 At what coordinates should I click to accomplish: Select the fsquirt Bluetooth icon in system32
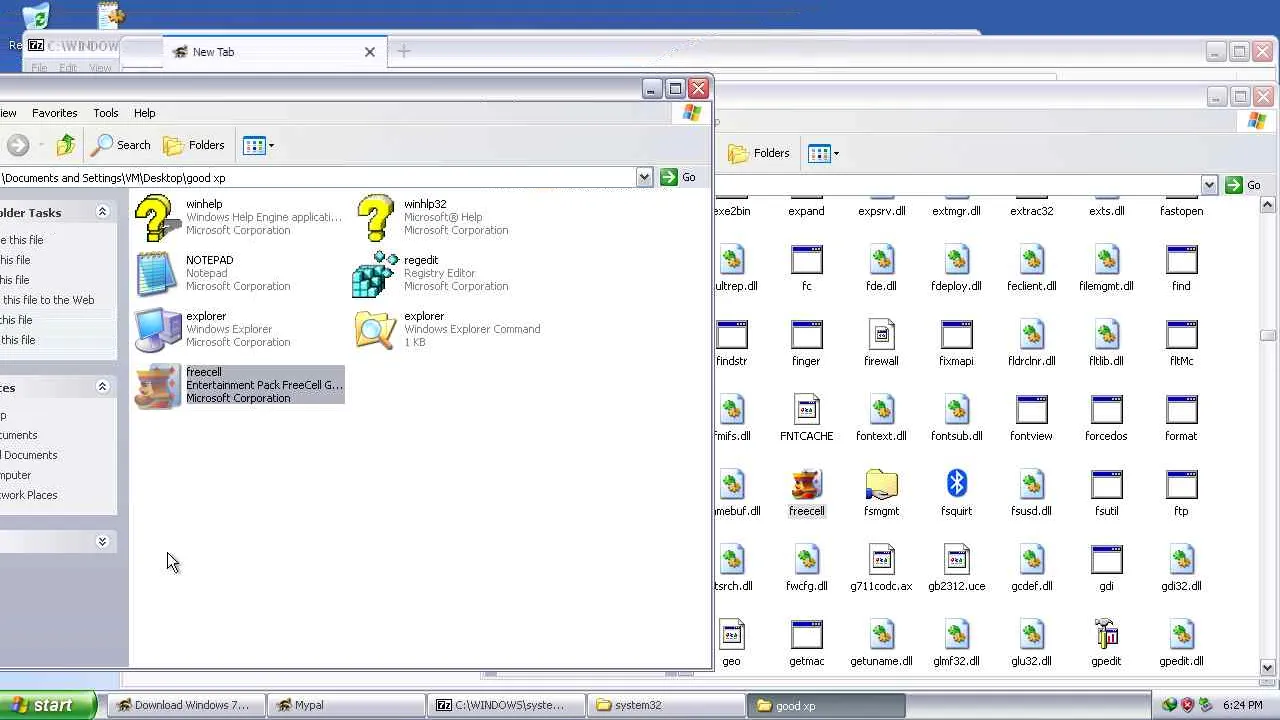pos(956,494)
